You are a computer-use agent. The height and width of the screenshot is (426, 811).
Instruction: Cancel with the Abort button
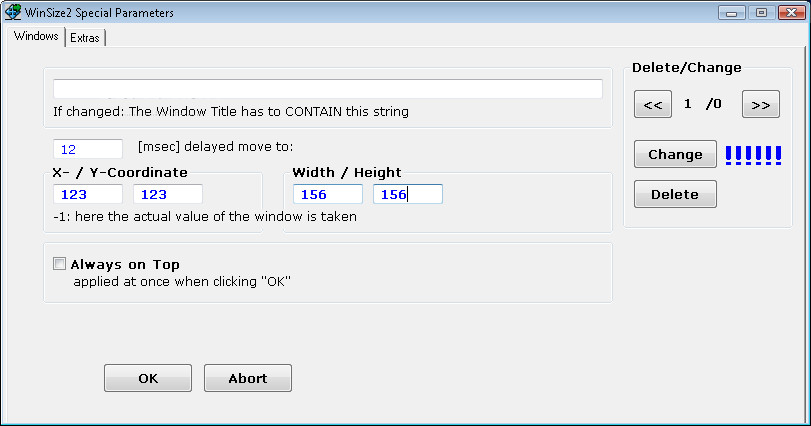(248, 378)
